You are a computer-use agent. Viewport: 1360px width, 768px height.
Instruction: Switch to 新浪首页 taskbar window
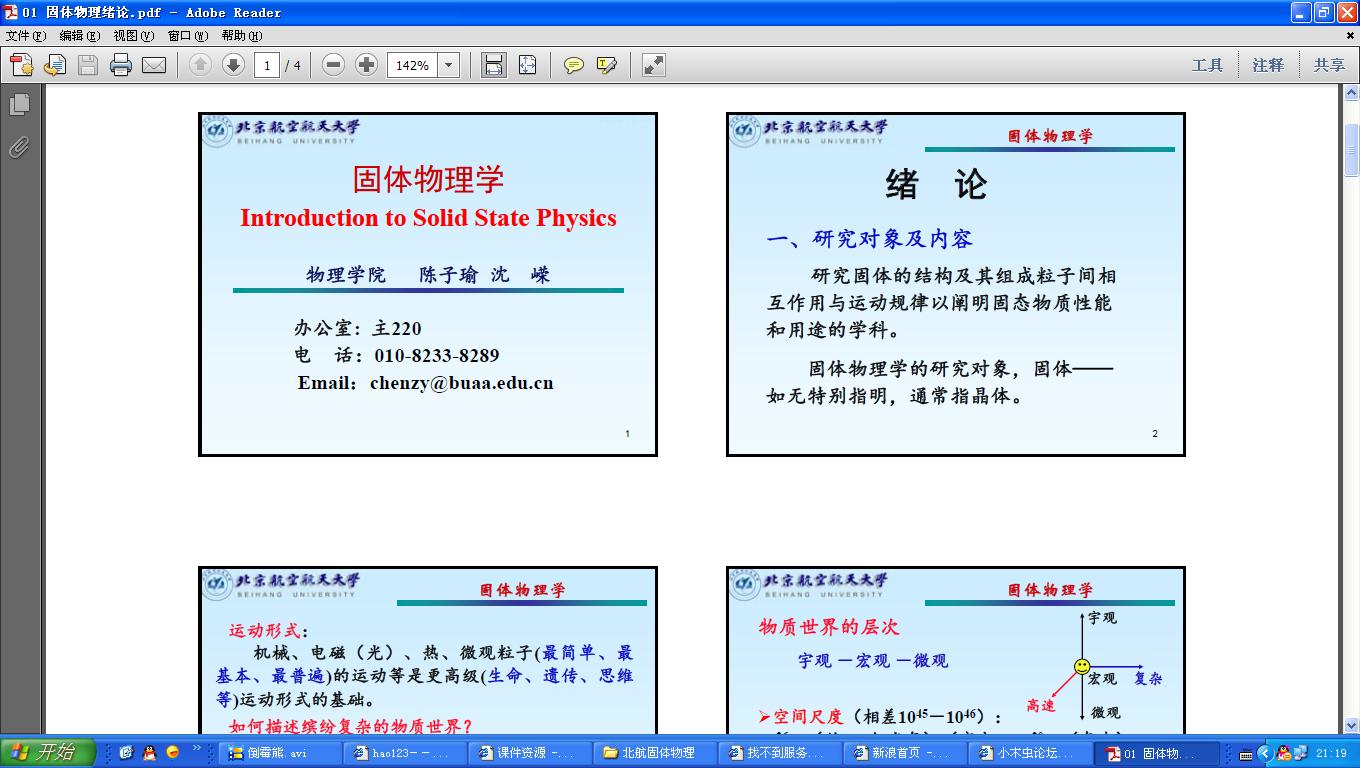(x=905, y=753)
